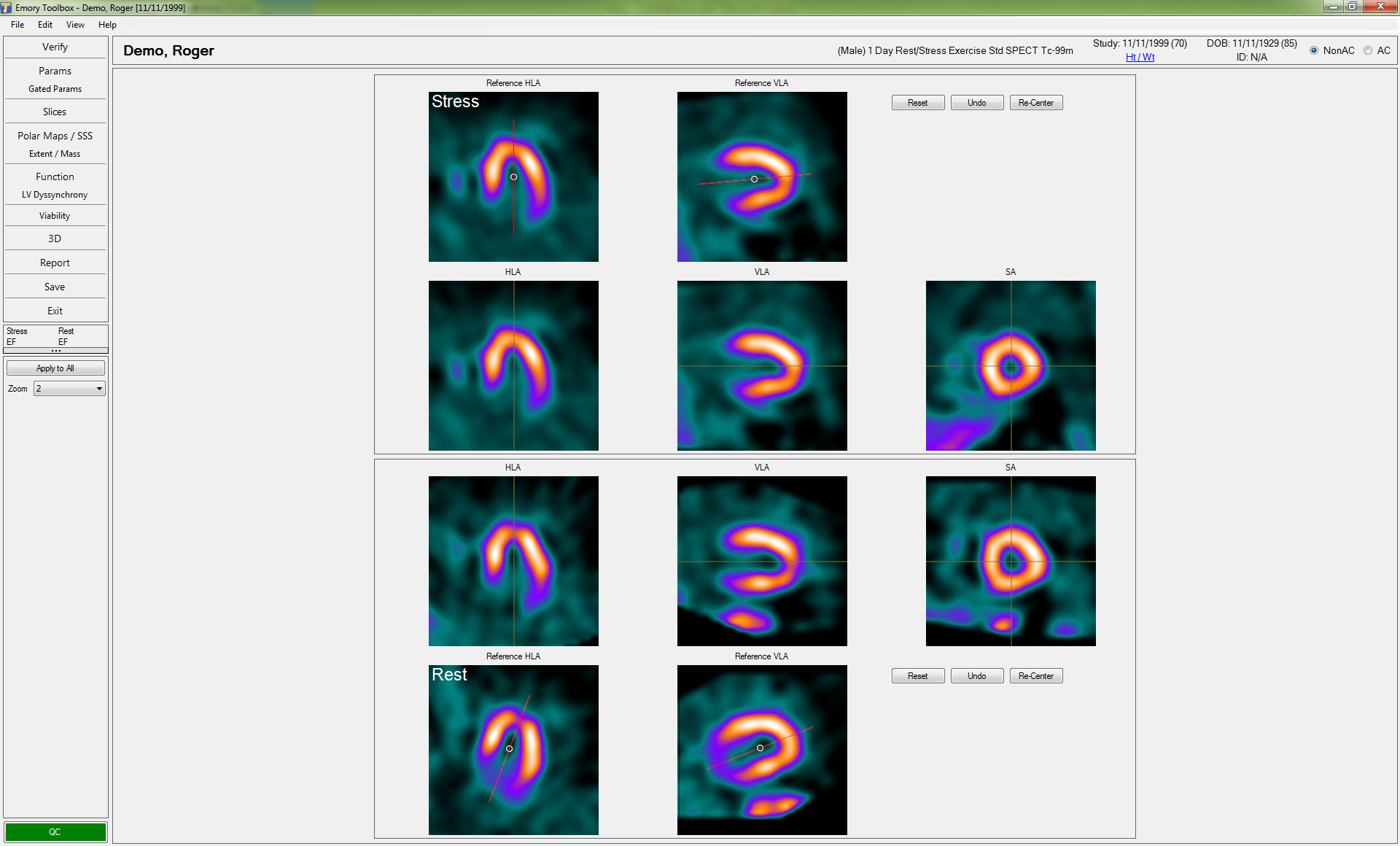
Task: Go to Polar Maps / SSS page
Action: pos(55,136)
